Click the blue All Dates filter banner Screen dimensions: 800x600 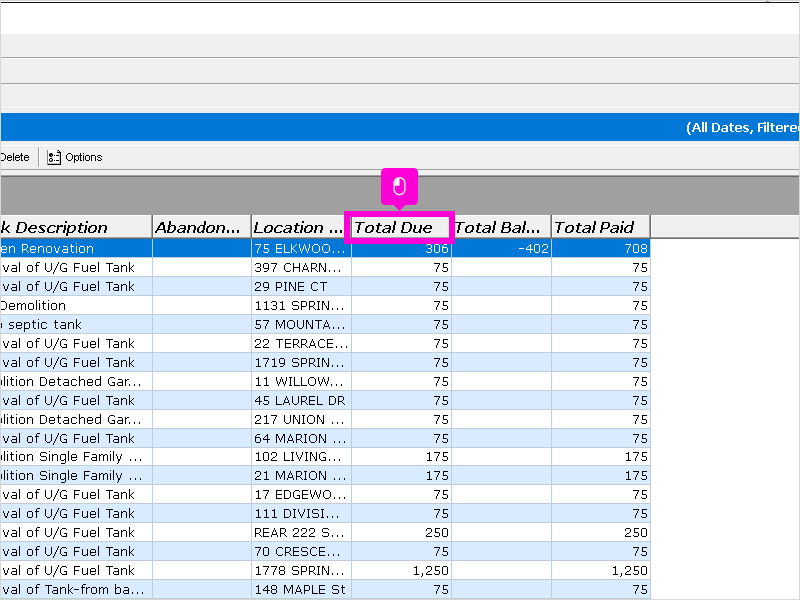[x=400, y=127]
